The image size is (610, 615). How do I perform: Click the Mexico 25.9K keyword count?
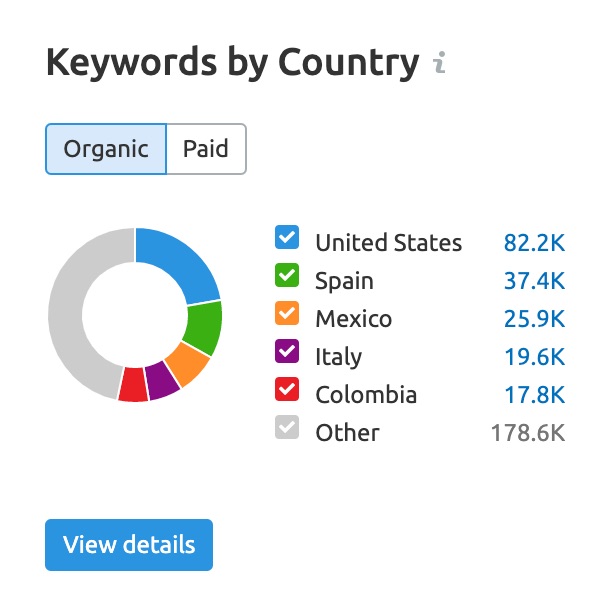pyautogui.click(x=534, y=319)
